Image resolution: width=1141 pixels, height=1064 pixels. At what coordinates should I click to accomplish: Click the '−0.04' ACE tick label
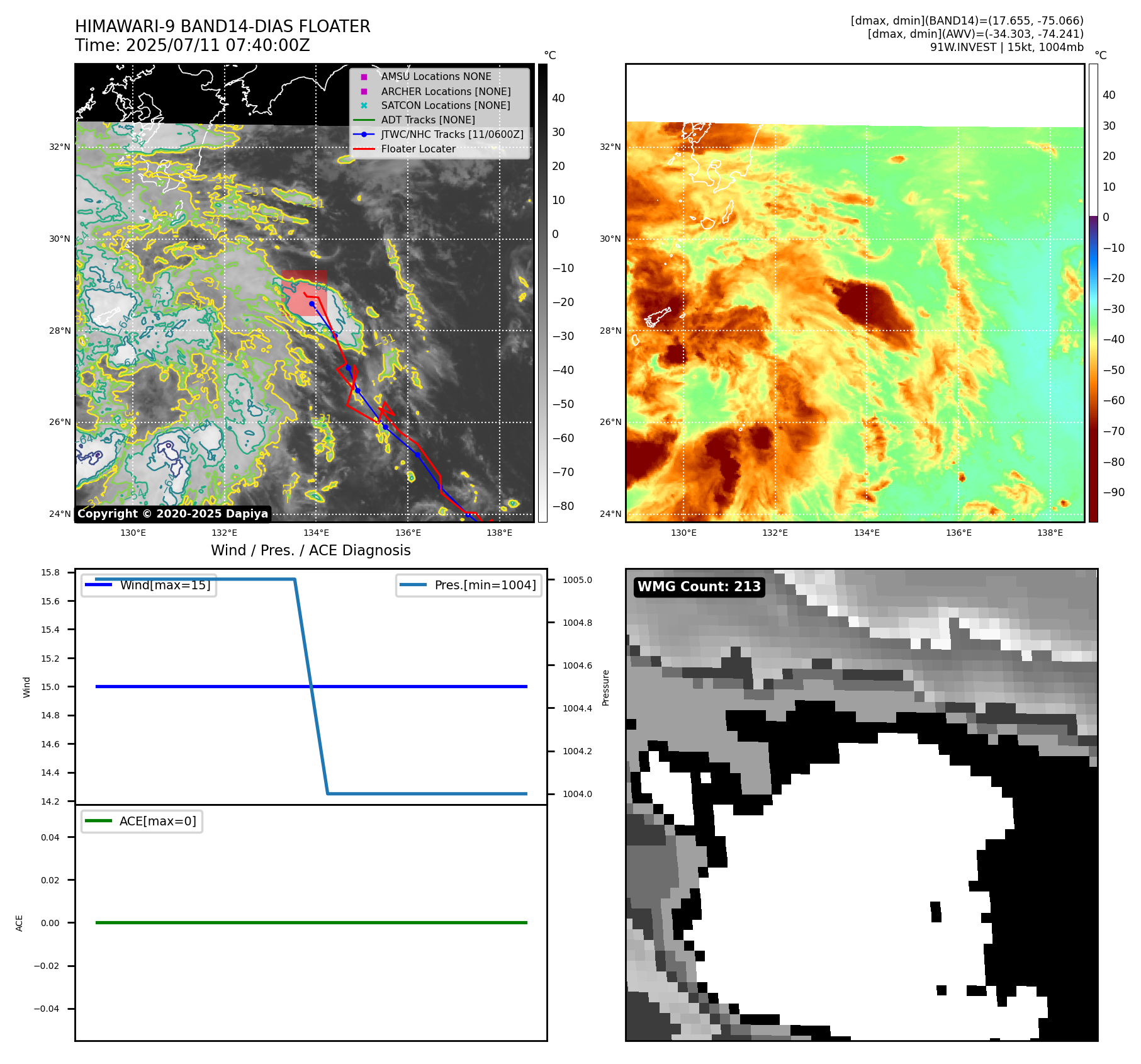(x=47, y=1009)
